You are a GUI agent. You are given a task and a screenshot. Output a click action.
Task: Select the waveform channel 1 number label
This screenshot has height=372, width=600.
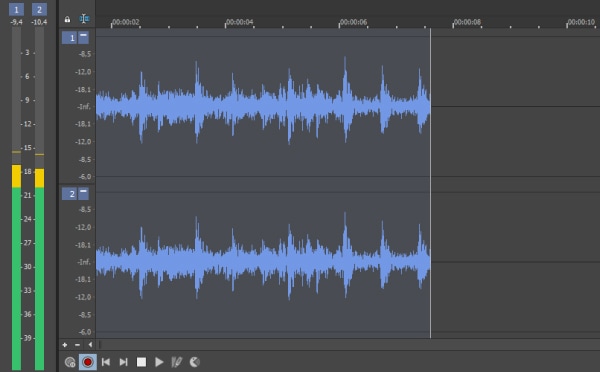pos(69,38)
